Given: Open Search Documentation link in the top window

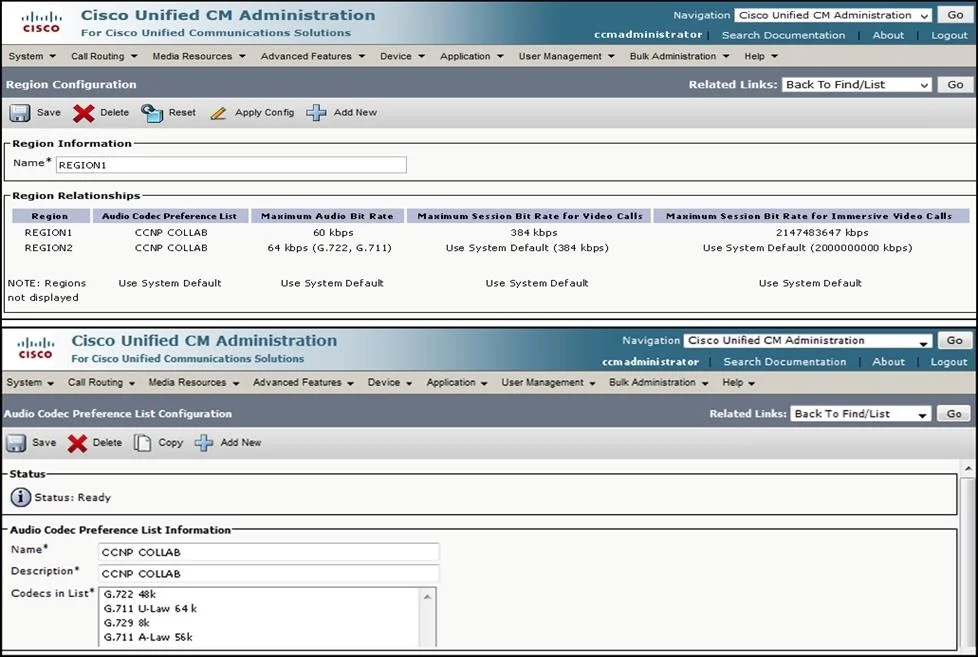Looking at the screenshot, I should (x=783, y=36).
